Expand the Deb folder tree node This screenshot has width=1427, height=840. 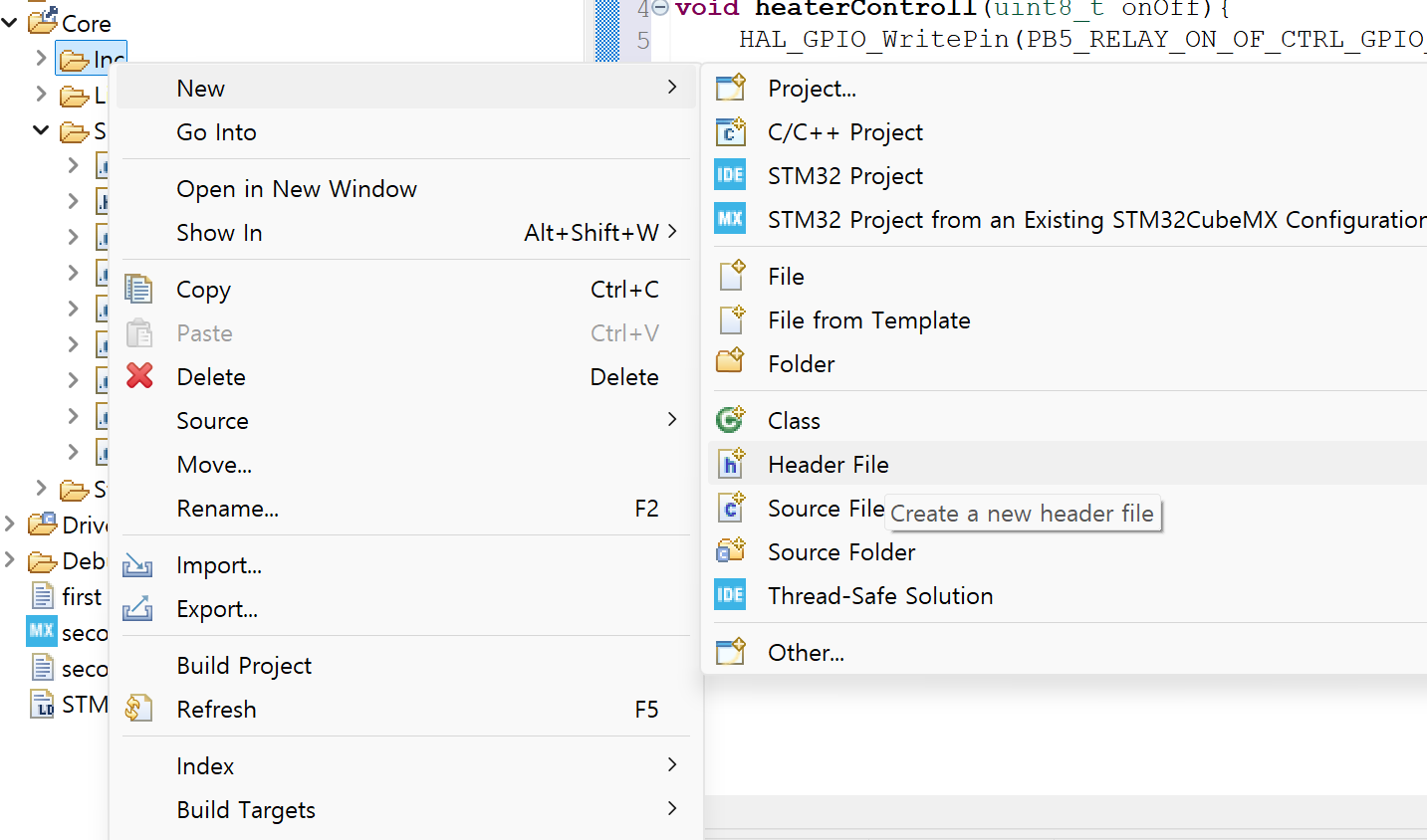pyautogui.click(x=10, y=560)
